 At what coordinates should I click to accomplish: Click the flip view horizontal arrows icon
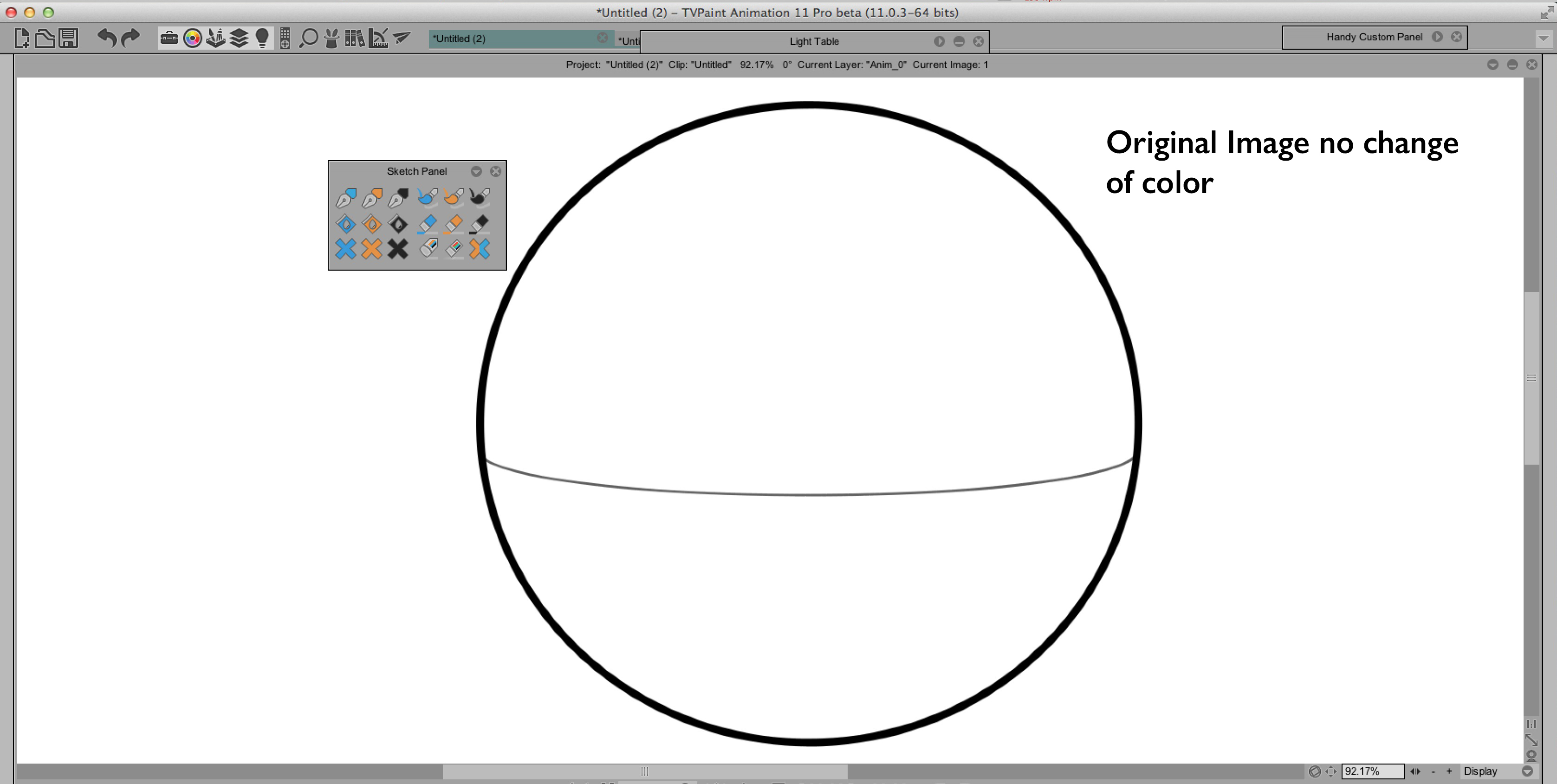pos(1415,771)
